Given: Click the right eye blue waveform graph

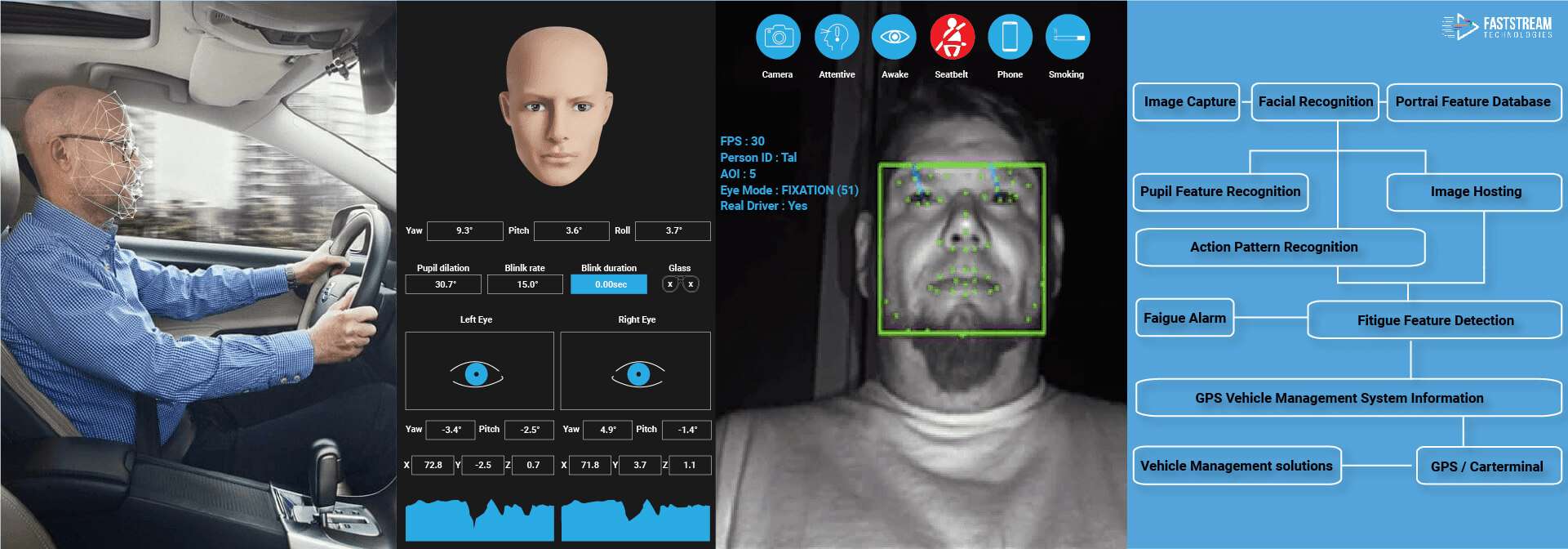Looking at the screenshot, I should coord(636,520).
